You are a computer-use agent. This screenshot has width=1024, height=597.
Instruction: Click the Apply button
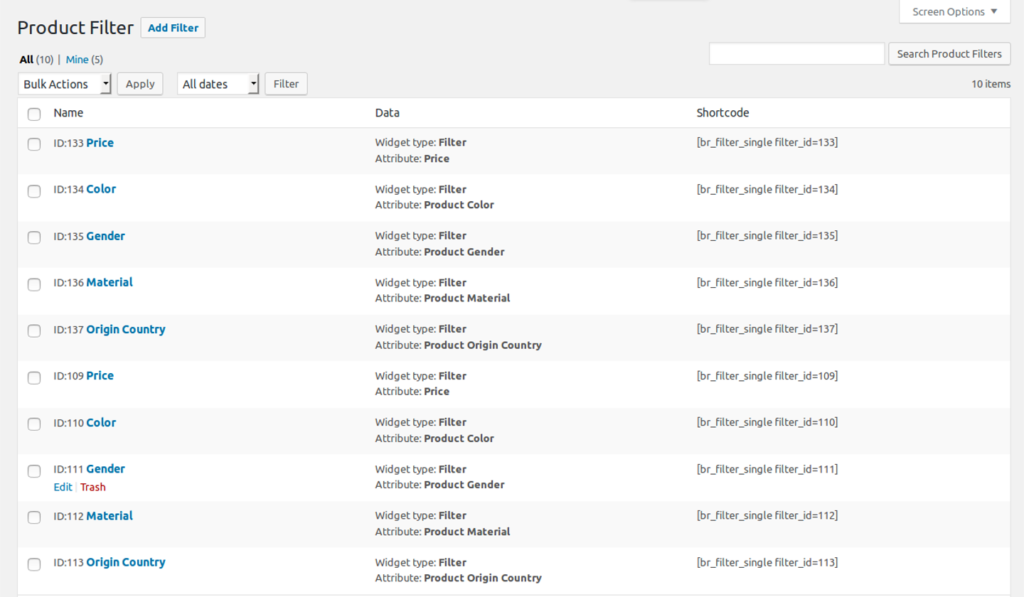tap(140, 84)
